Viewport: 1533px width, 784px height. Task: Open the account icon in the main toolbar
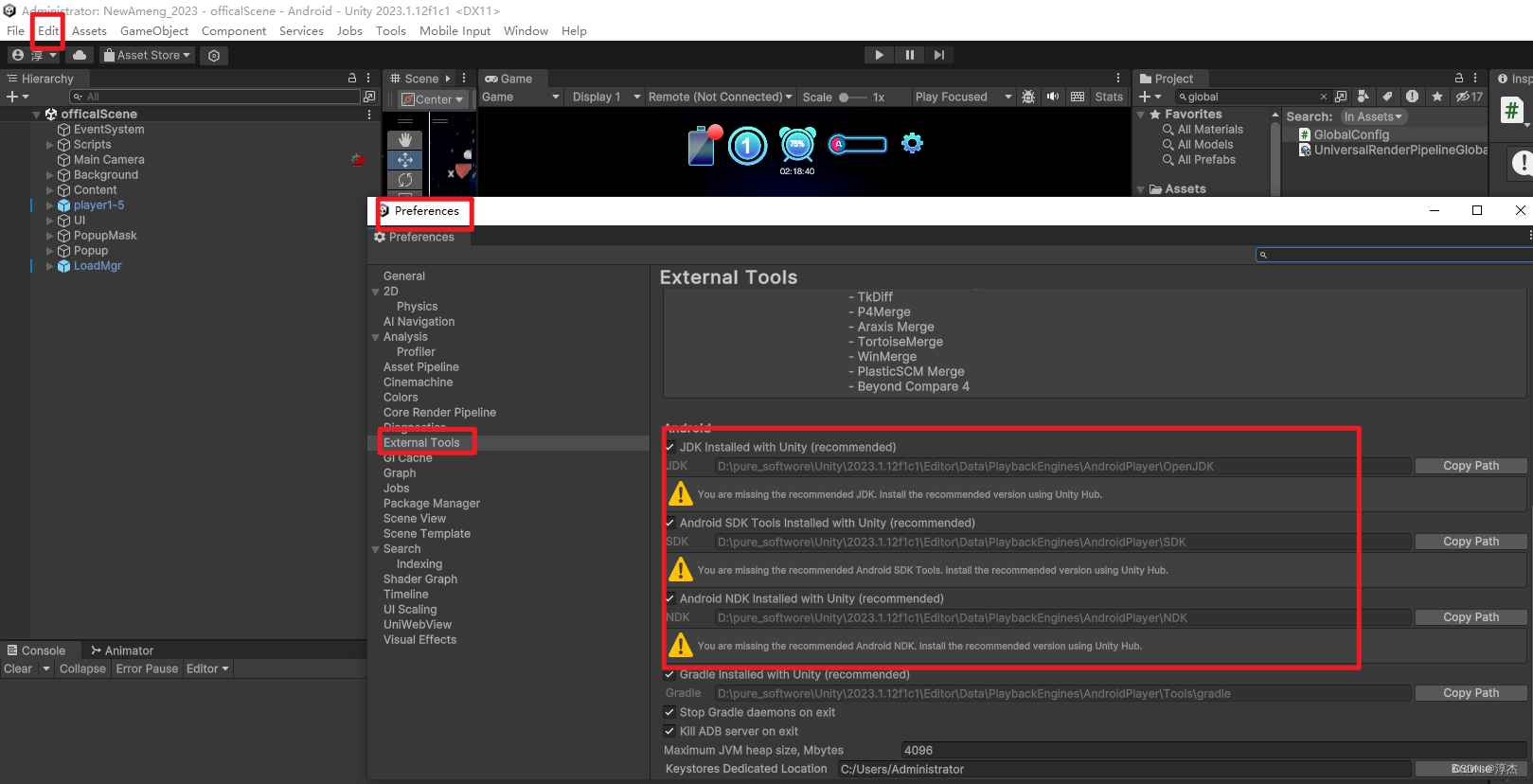point(18,55)
